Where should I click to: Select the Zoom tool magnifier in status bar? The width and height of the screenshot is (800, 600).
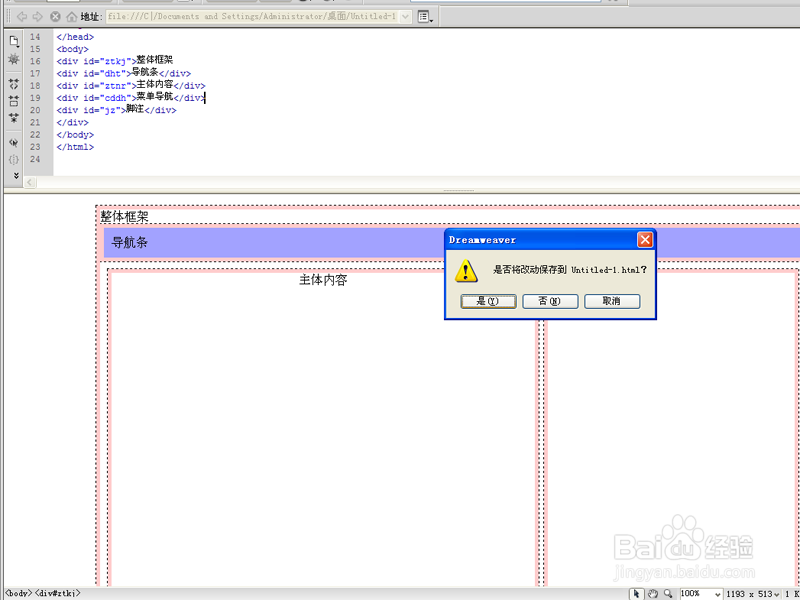click(668, 593)
